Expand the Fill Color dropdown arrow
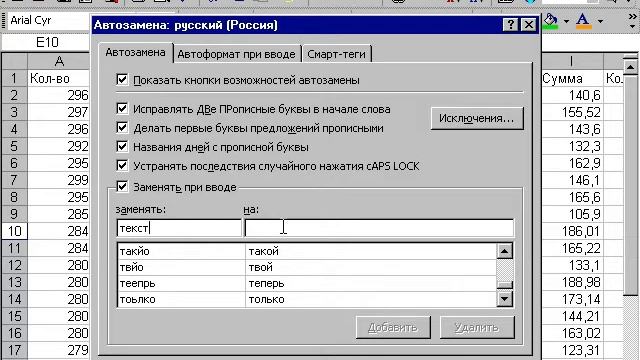The image size is (640, 360). (567, 21)
